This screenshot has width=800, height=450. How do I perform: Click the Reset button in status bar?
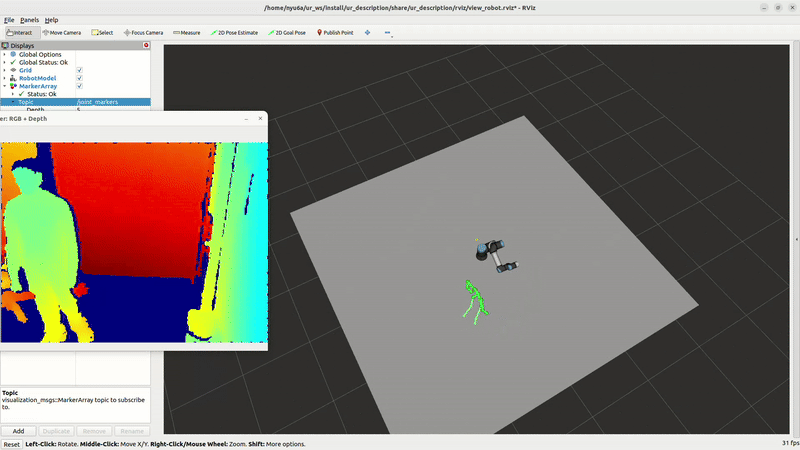(x=11, y=444)
